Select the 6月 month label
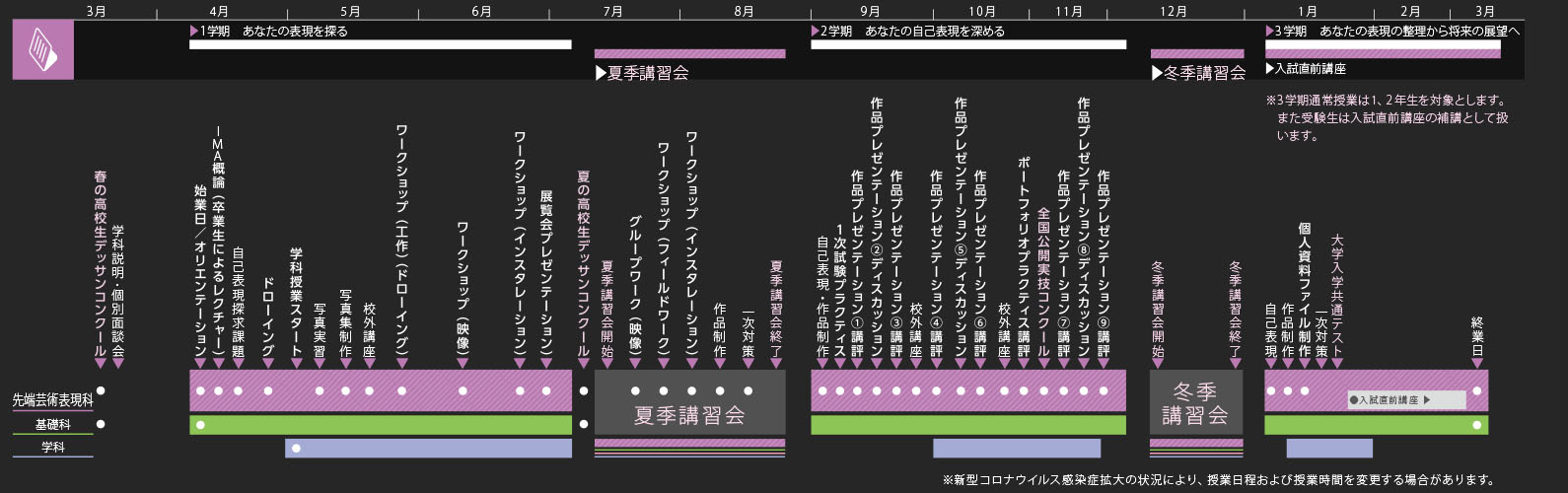This screenshot has width=1568, height=493. click(481, 11)
